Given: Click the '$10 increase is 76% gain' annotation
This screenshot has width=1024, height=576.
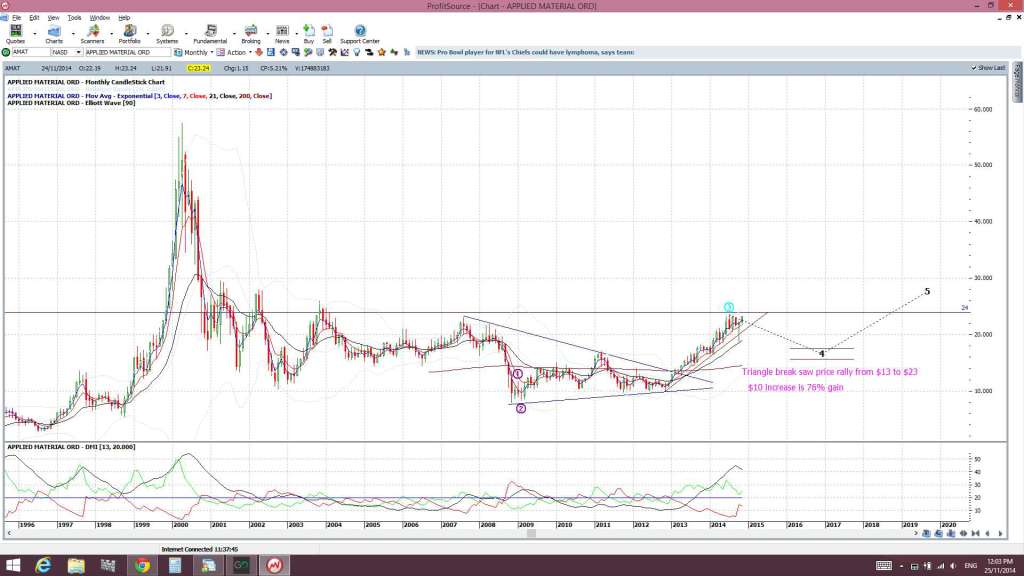Looking at the screenshot, I should pyautogui.click(x=795, y=387).
